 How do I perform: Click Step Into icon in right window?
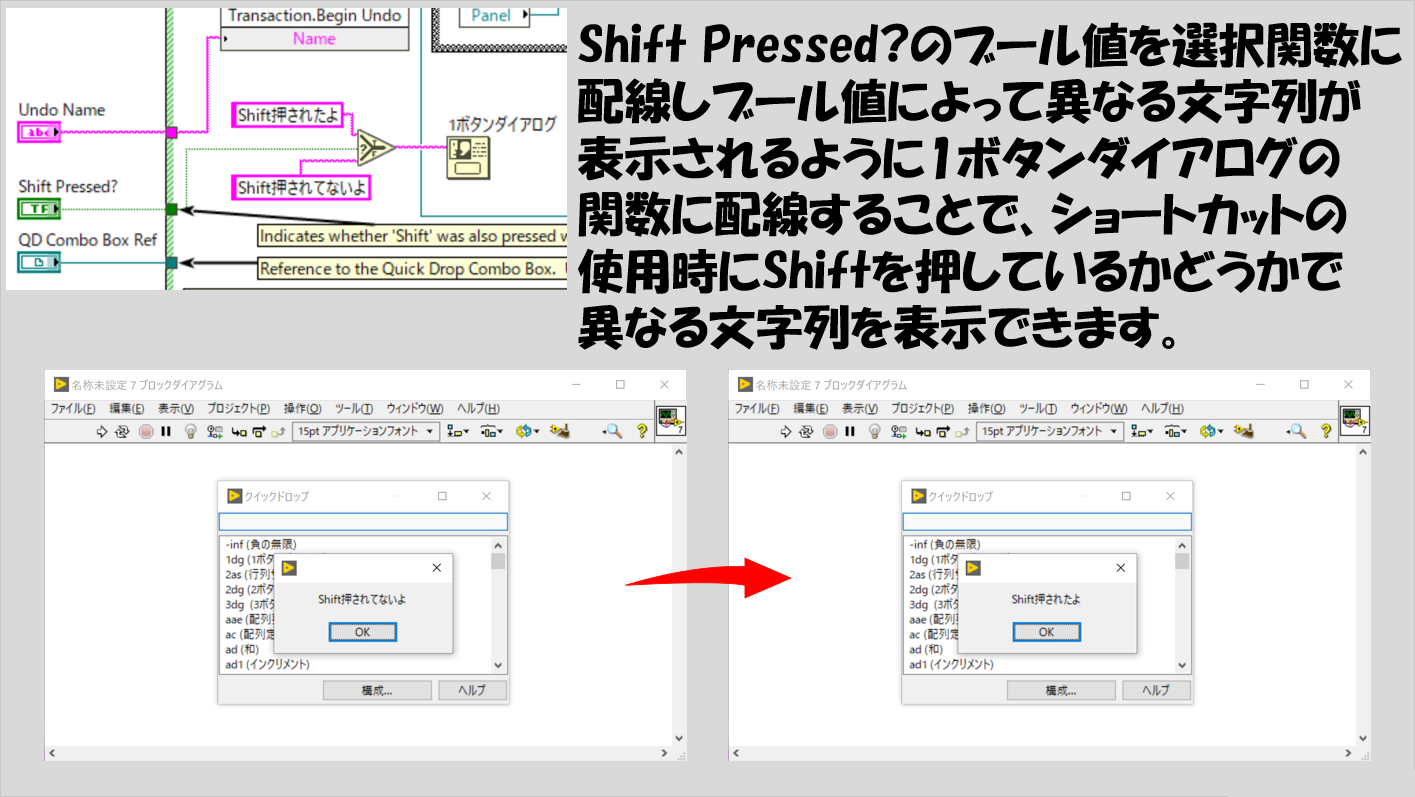click(x=924, y=431)
